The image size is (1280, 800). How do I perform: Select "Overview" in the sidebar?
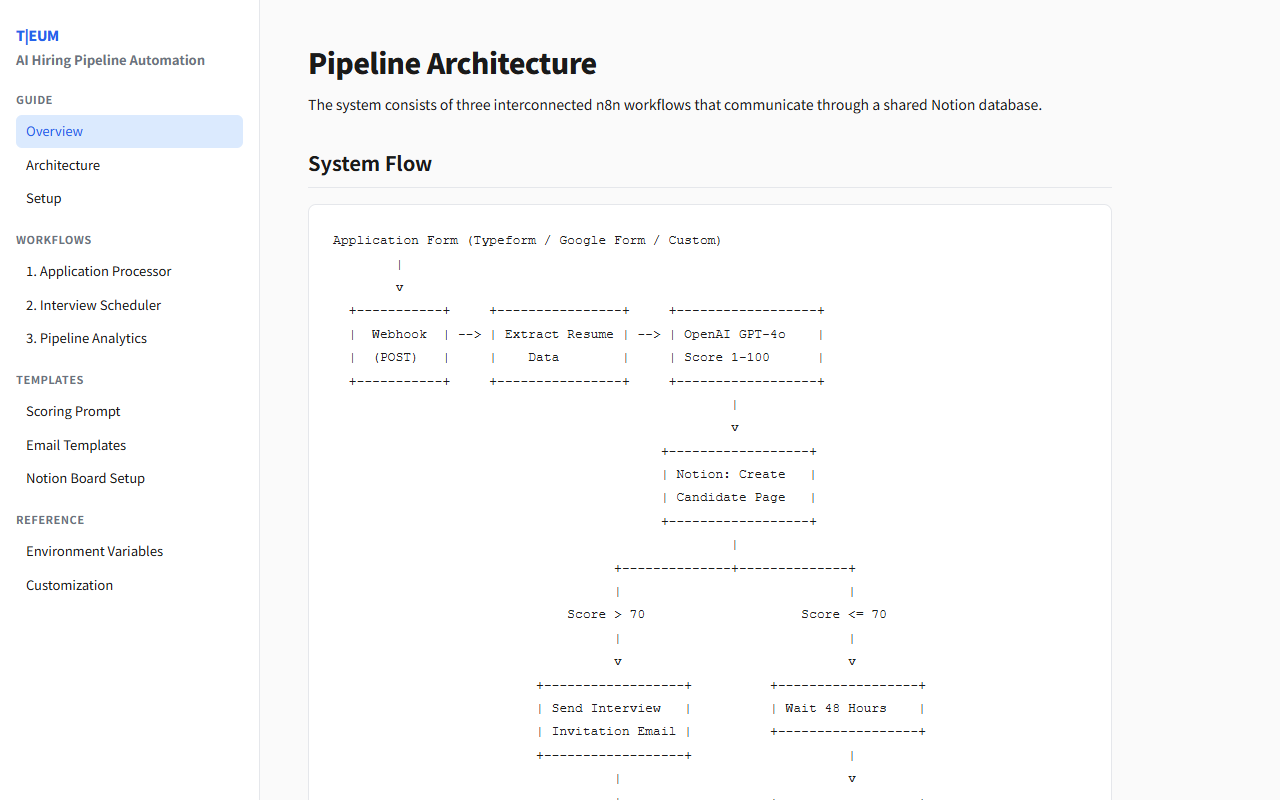pyautogui.click(x=54, y=131)
